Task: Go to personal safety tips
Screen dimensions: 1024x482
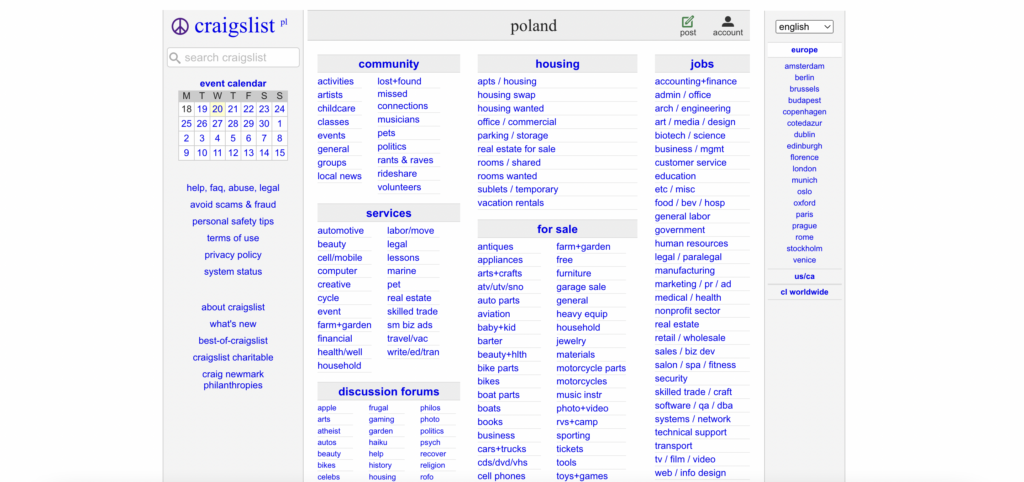Action: click(x=233, y=221)
